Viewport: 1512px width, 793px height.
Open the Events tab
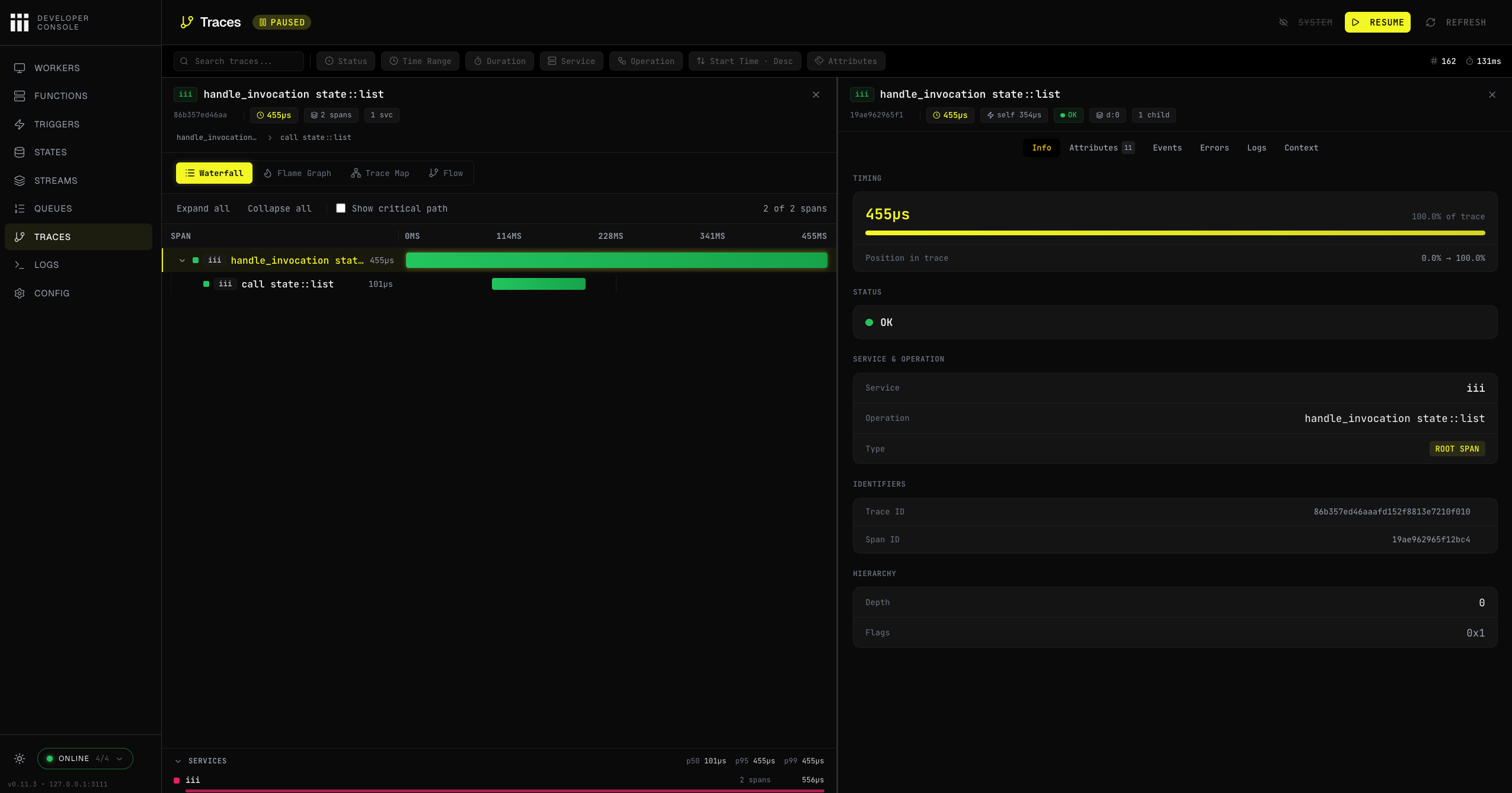[1167, 148]
